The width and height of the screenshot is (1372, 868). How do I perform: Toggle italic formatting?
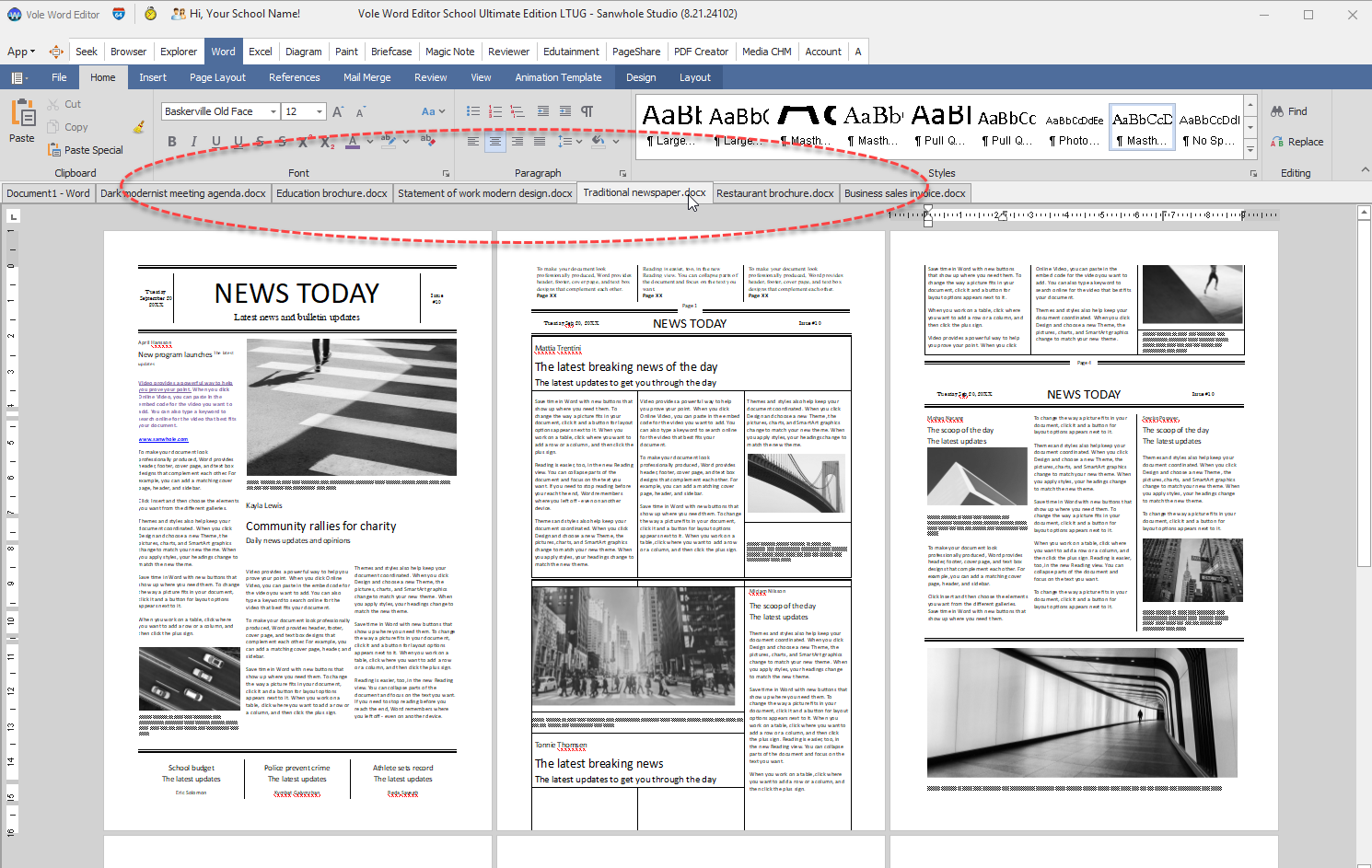click(193, 141)
